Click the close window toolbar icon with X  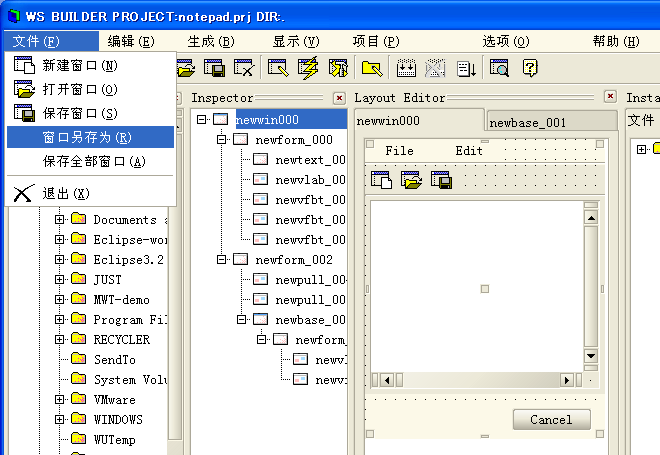point(244,68)
